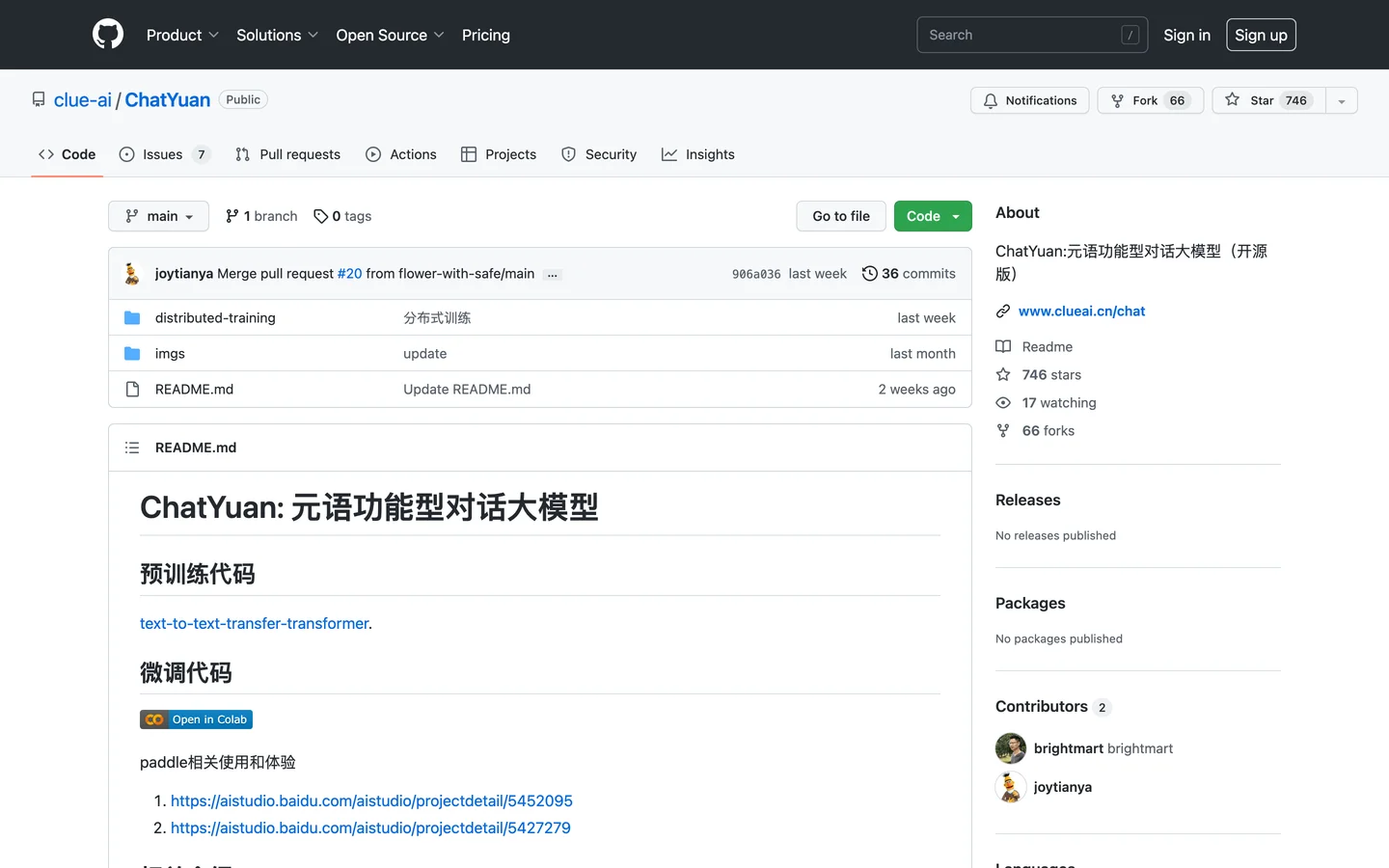Open the imgs folder
The width and height of the screenshot is (1389, 868).
(170, 353)
